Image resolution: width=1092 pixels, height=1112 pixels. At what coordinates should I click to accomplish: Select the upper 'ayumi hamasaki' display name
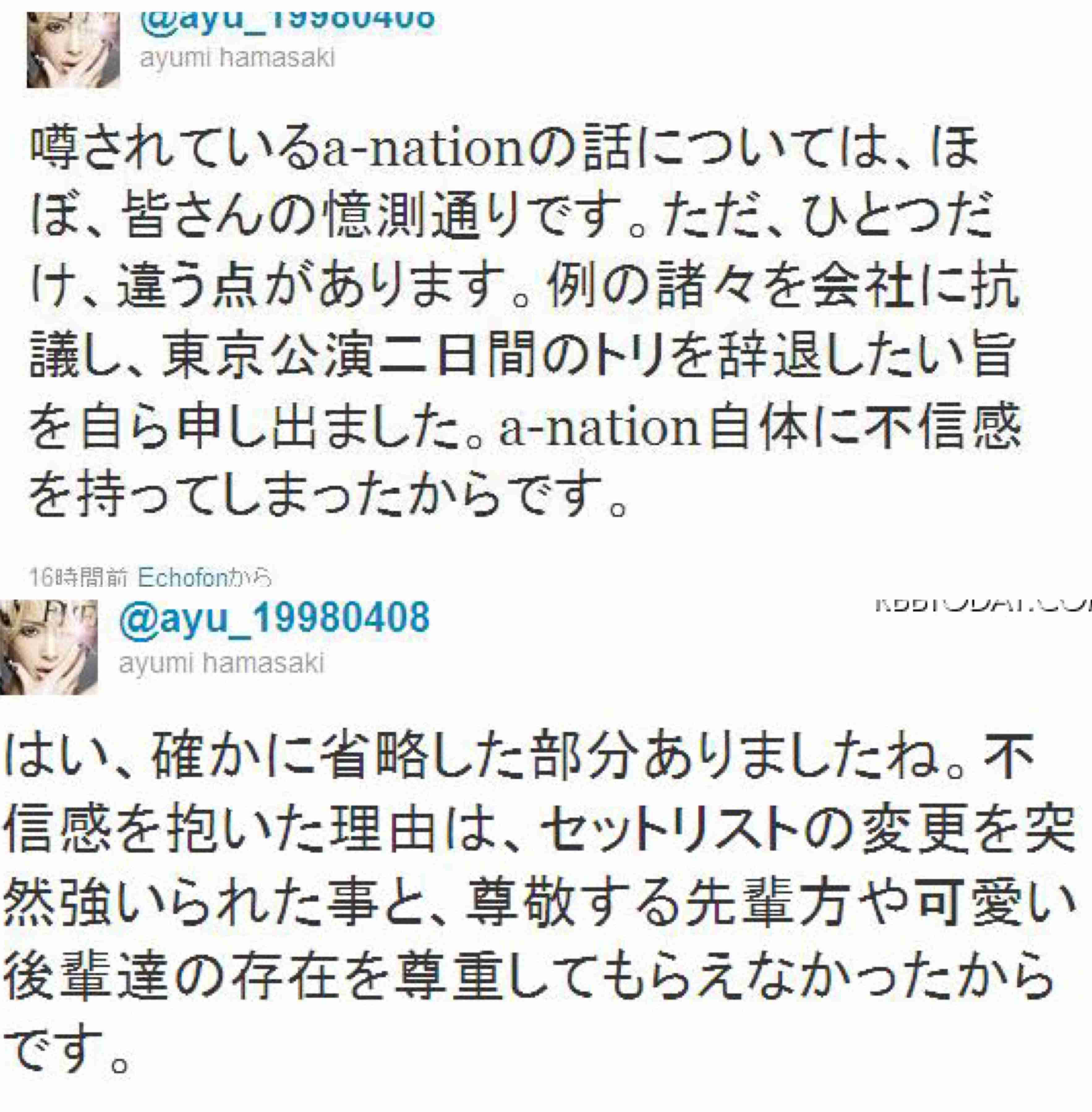(x=237, y=58)
